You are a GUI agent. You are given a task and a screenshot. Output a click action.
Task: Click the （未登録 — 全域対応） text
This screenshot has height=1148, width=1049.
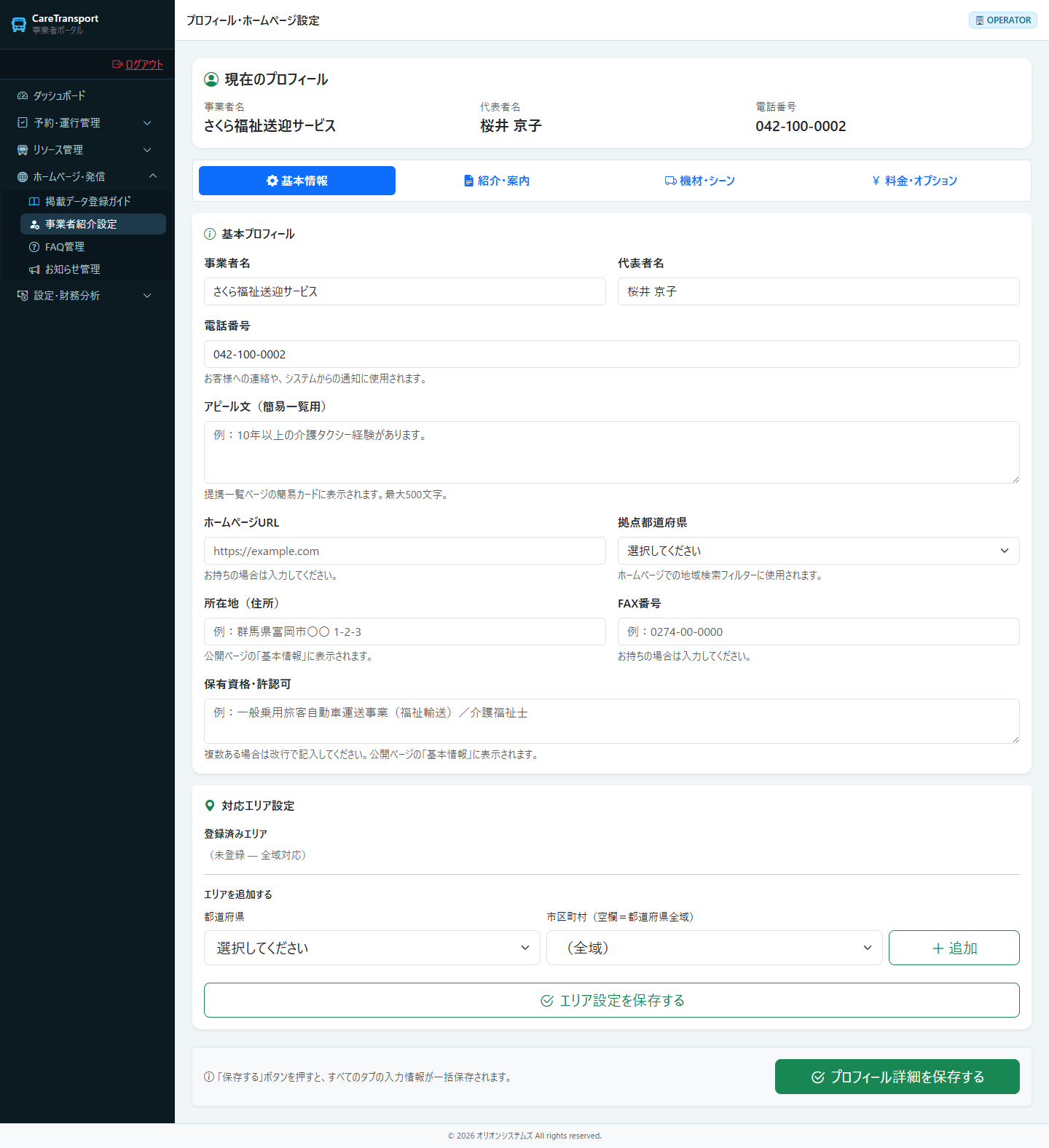(258, 854)
